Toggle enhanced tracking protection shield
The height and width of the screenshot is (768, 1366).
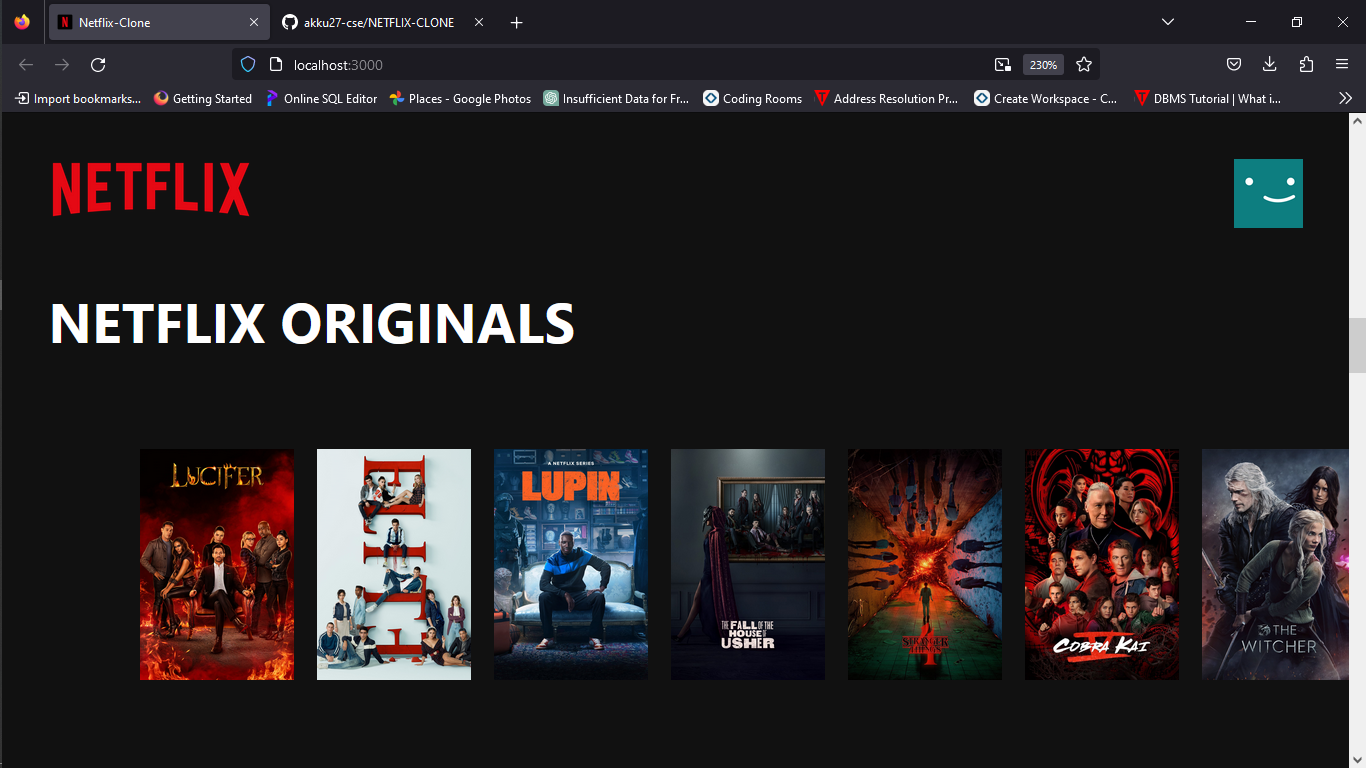(x=247, y=64)
